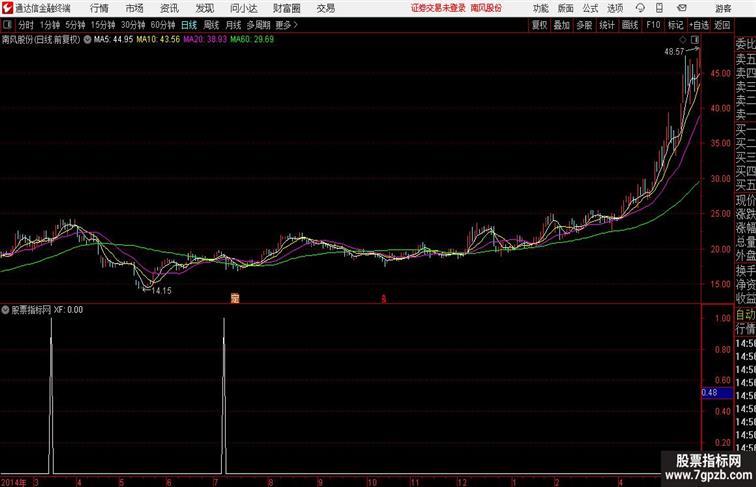
Task: Click the first XF signal spike near March
Action: point(51,395)
